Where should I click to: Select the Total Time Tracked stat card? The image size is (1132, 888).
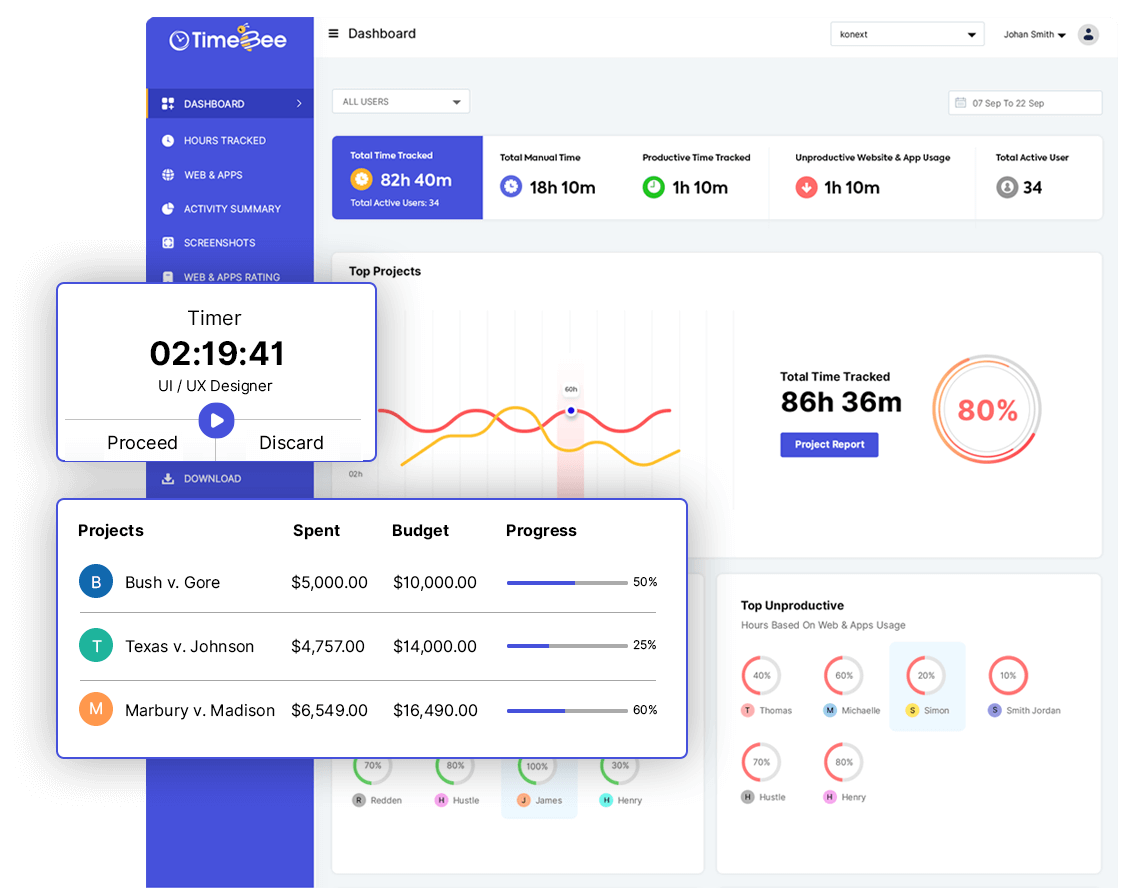407,177
